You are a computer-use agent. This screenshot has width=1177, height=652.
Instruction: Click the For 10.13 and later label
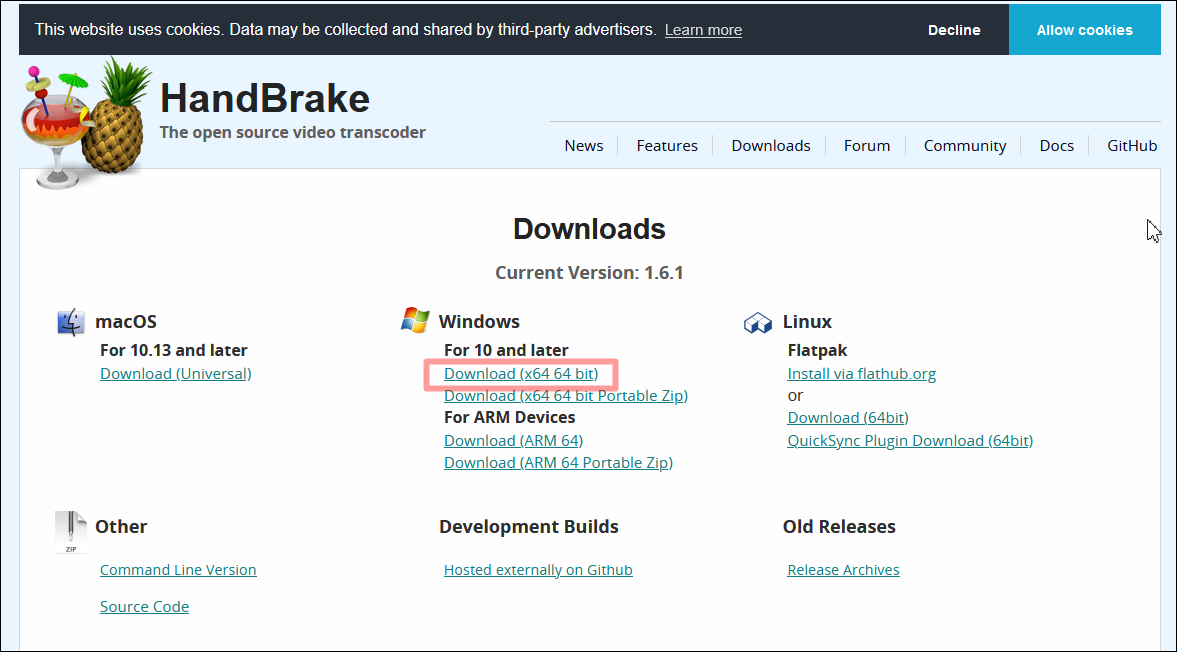[173, 350]
